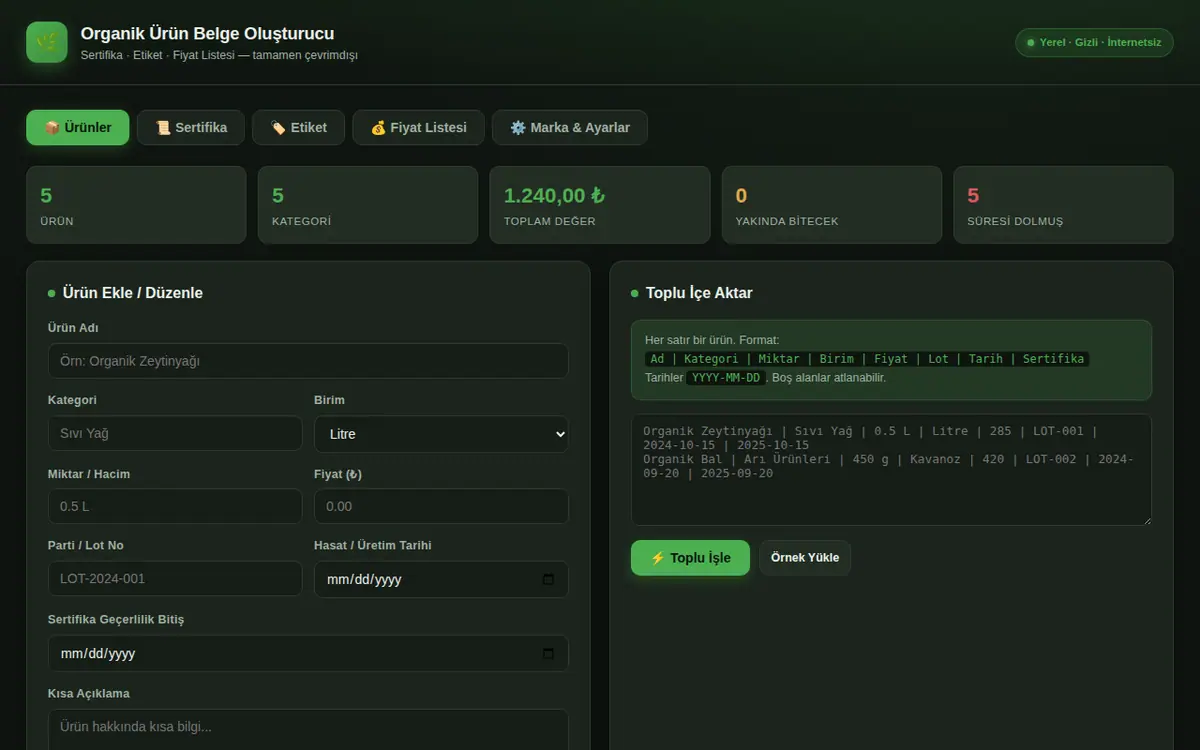Image resolution: width=1200 pixels, height=750 pixels.
Task: Focus the Miktar / Hacim field
Action: (175, 506)
